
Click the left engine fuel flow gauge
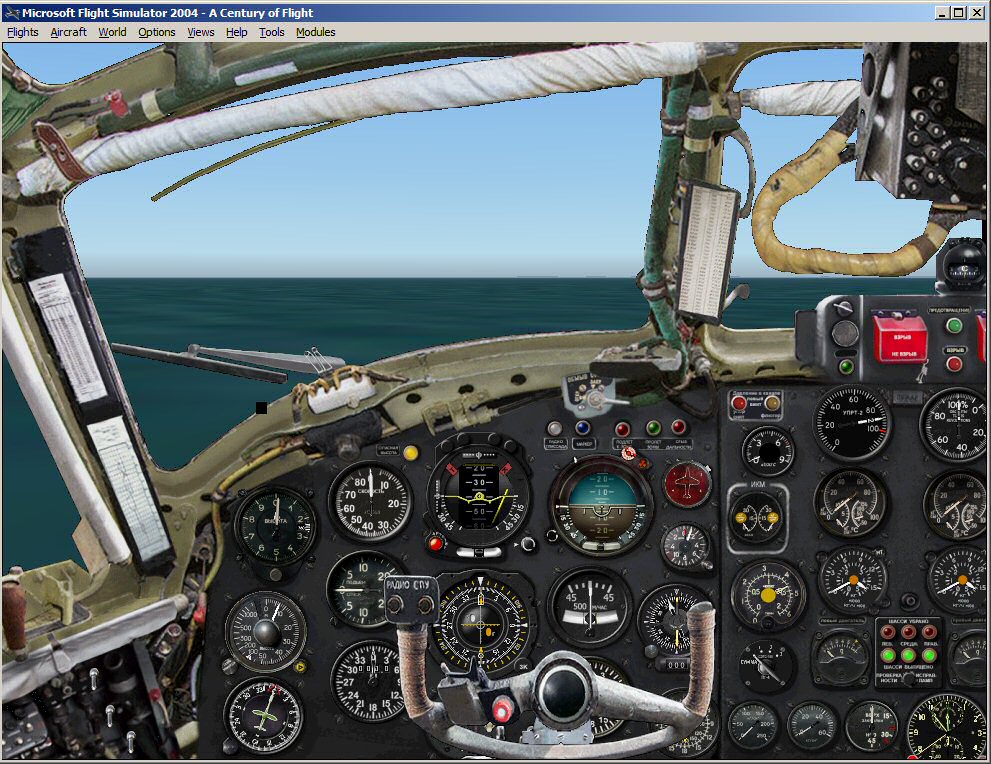tap(851, 580)
